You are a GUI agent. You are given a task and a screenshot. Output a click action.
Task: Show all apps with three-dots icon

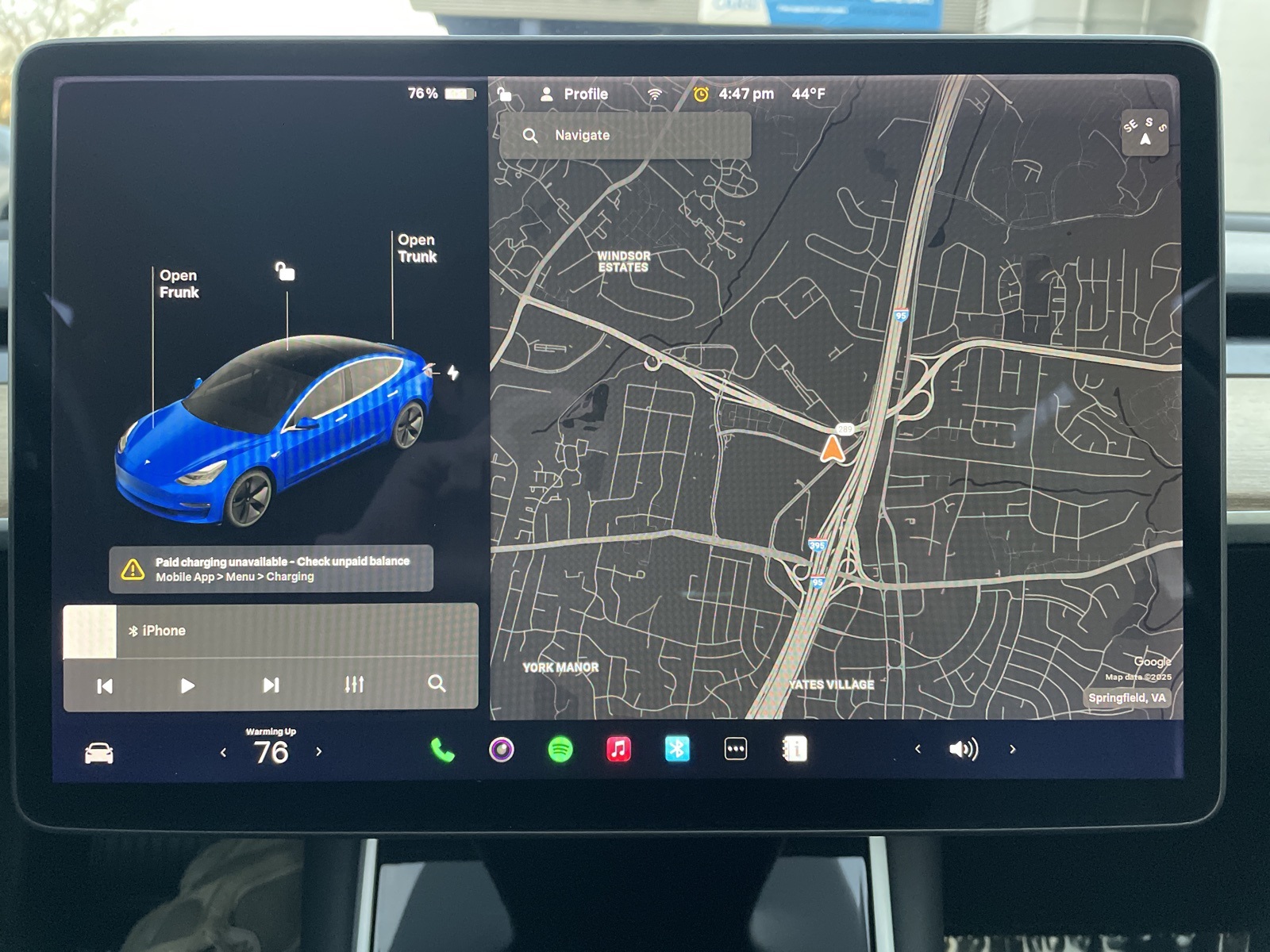(736, 750)
